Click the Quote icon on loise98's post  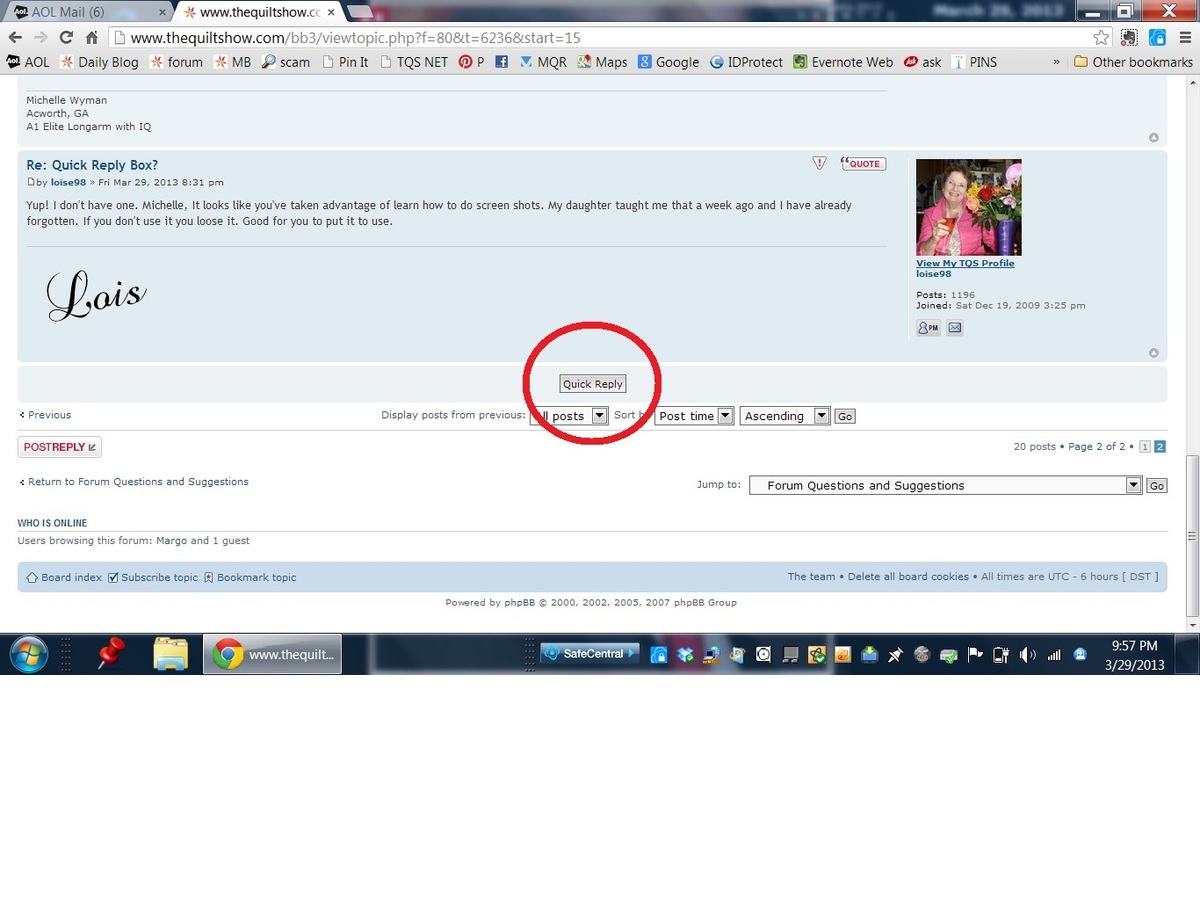click(863, 164)
